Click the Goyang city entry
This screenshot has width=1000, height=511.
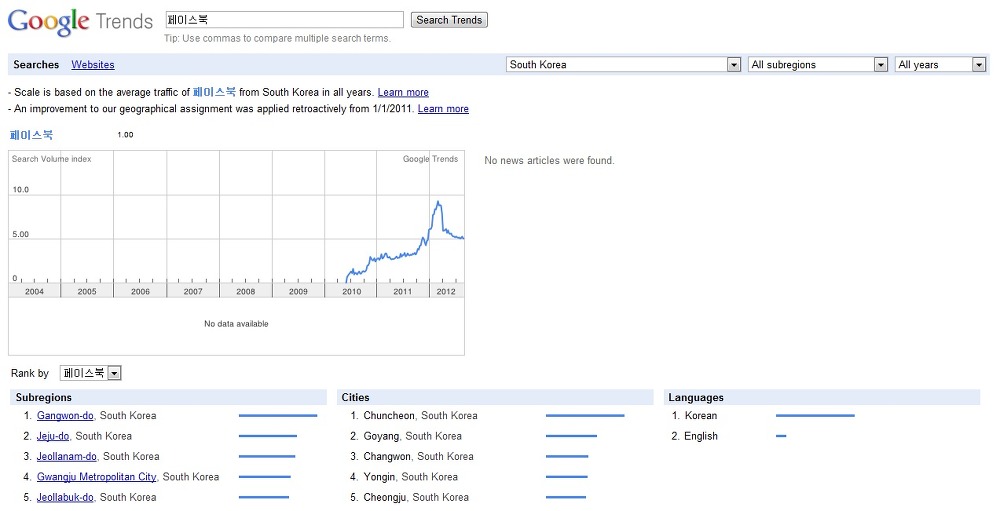point(413,436)
